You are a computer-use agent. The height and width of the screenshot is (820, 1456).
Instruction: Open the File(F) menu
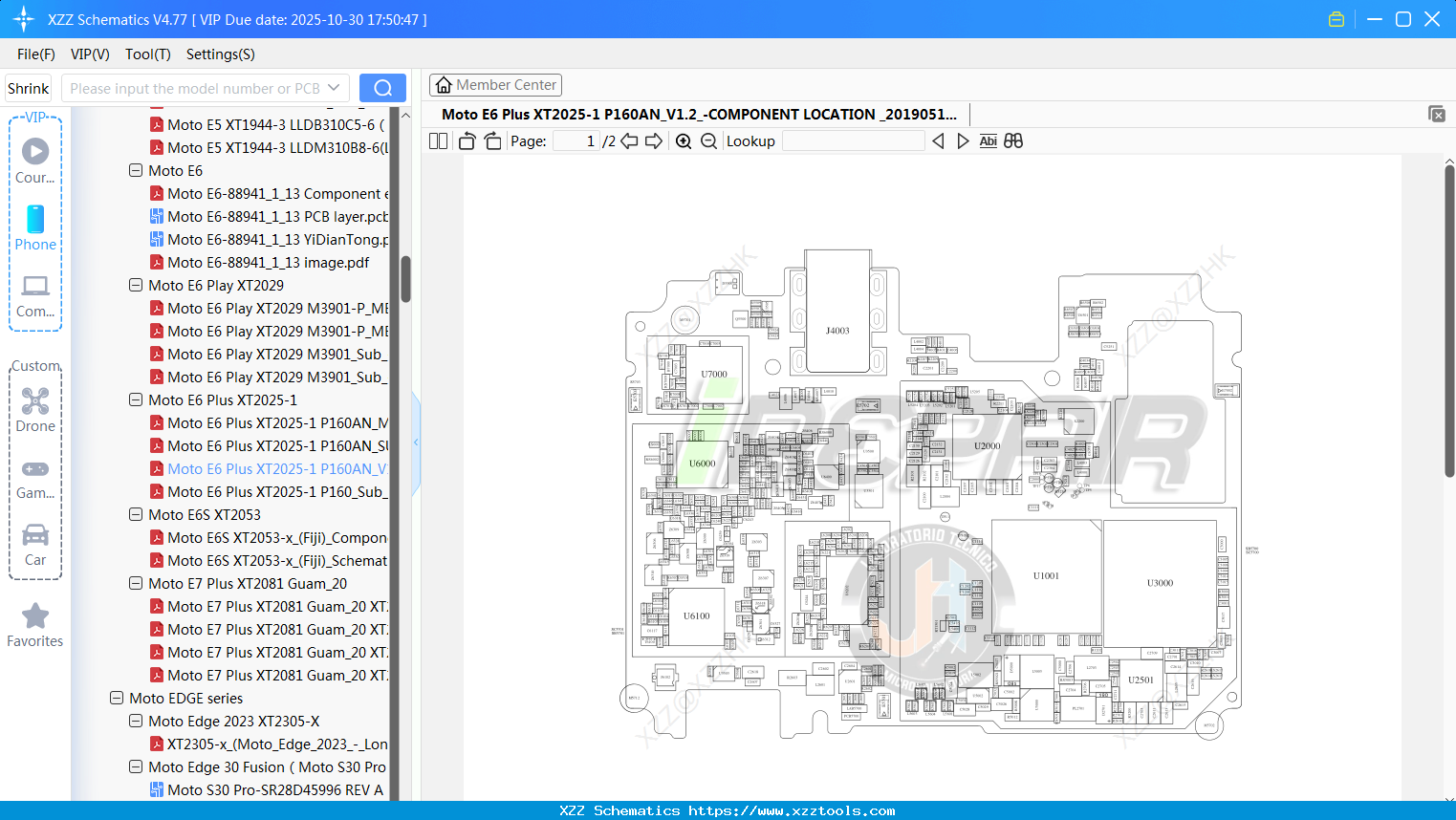click(36, 54)
